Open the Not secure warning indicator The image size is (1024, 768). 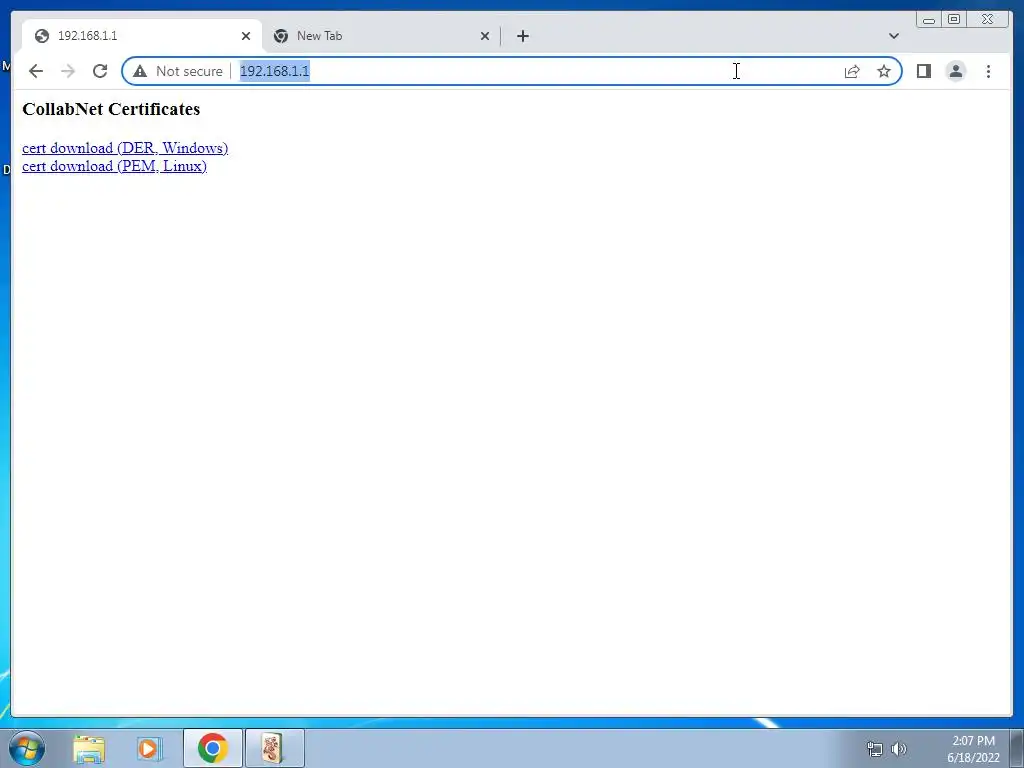click(178, 71)
